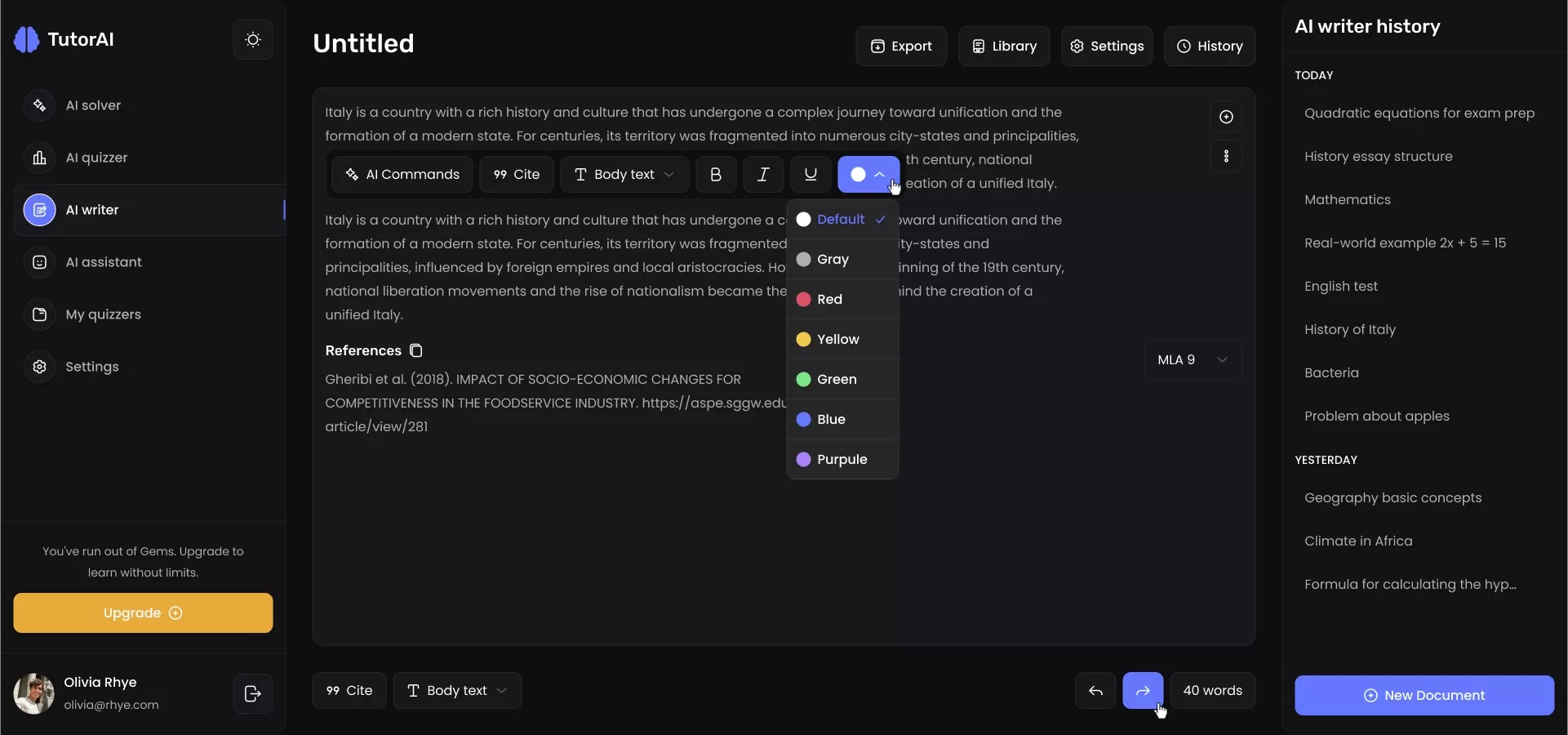Go to AI assistant in sidebar

coord(104,262)
